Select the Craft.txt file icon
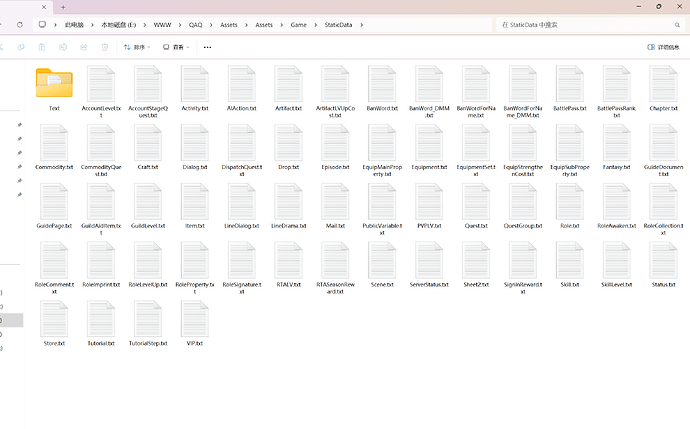This screenshot has height=429, width=690. [148, 143]
